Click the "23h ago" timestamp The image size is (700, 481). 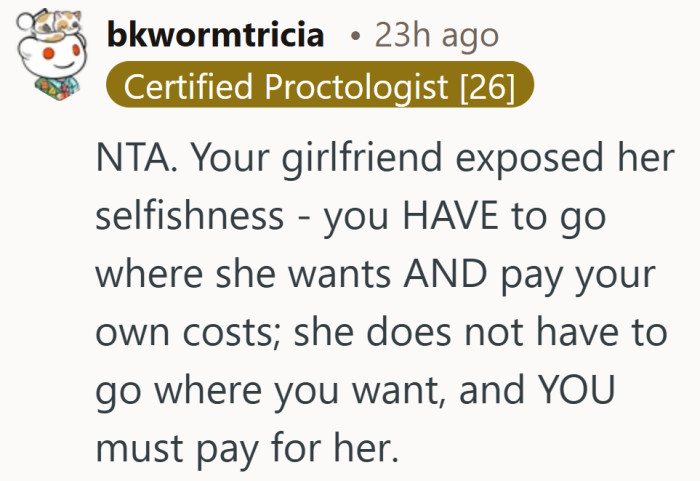pyautogui.click(x=436, y=37)
